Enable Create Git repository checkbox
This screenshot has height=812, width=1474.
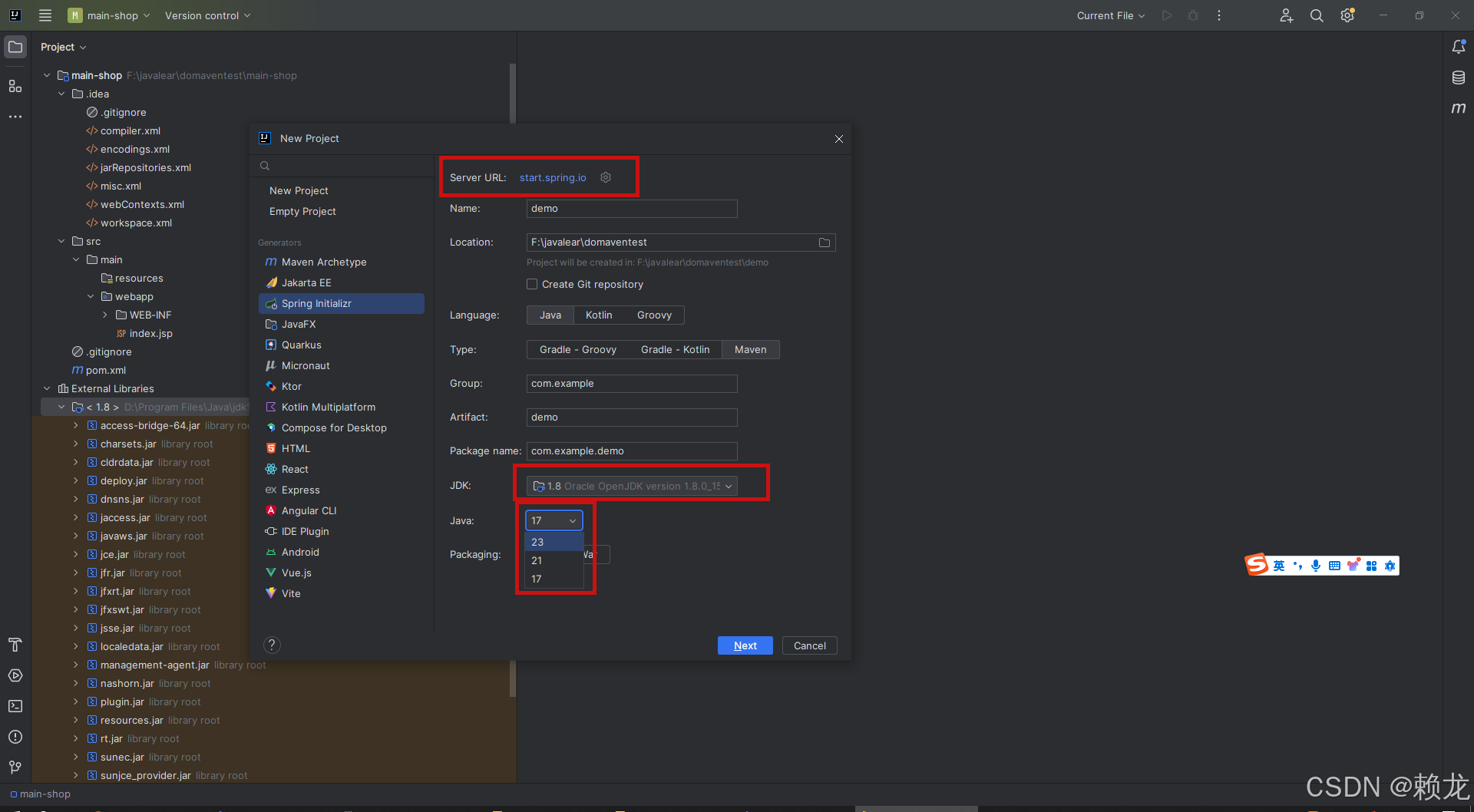coord(532,284)
